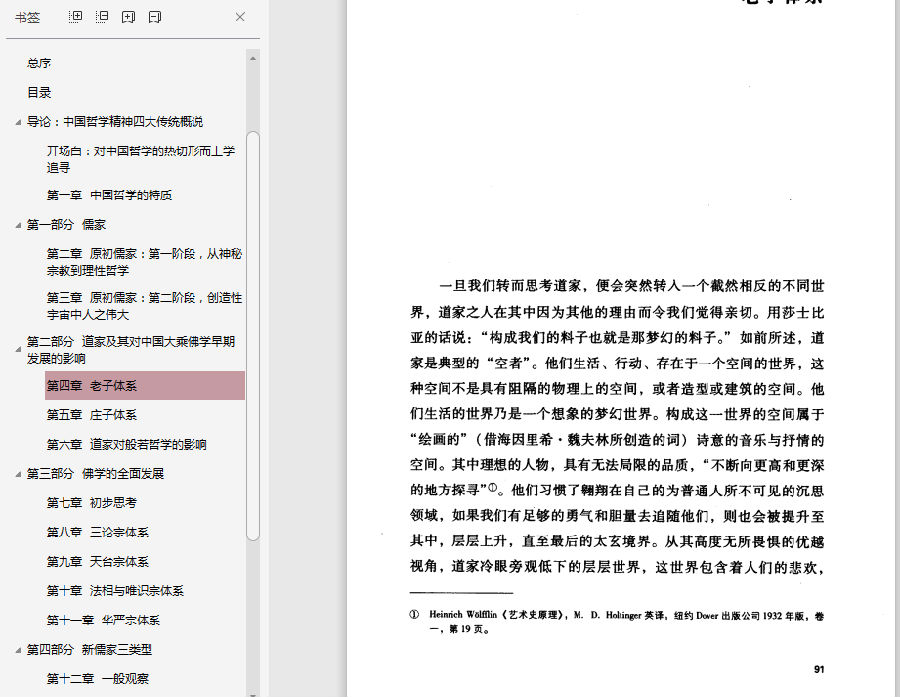
Task: Open 第六章 道家对般若哲学的影响
Action: [x=126, y=444]
